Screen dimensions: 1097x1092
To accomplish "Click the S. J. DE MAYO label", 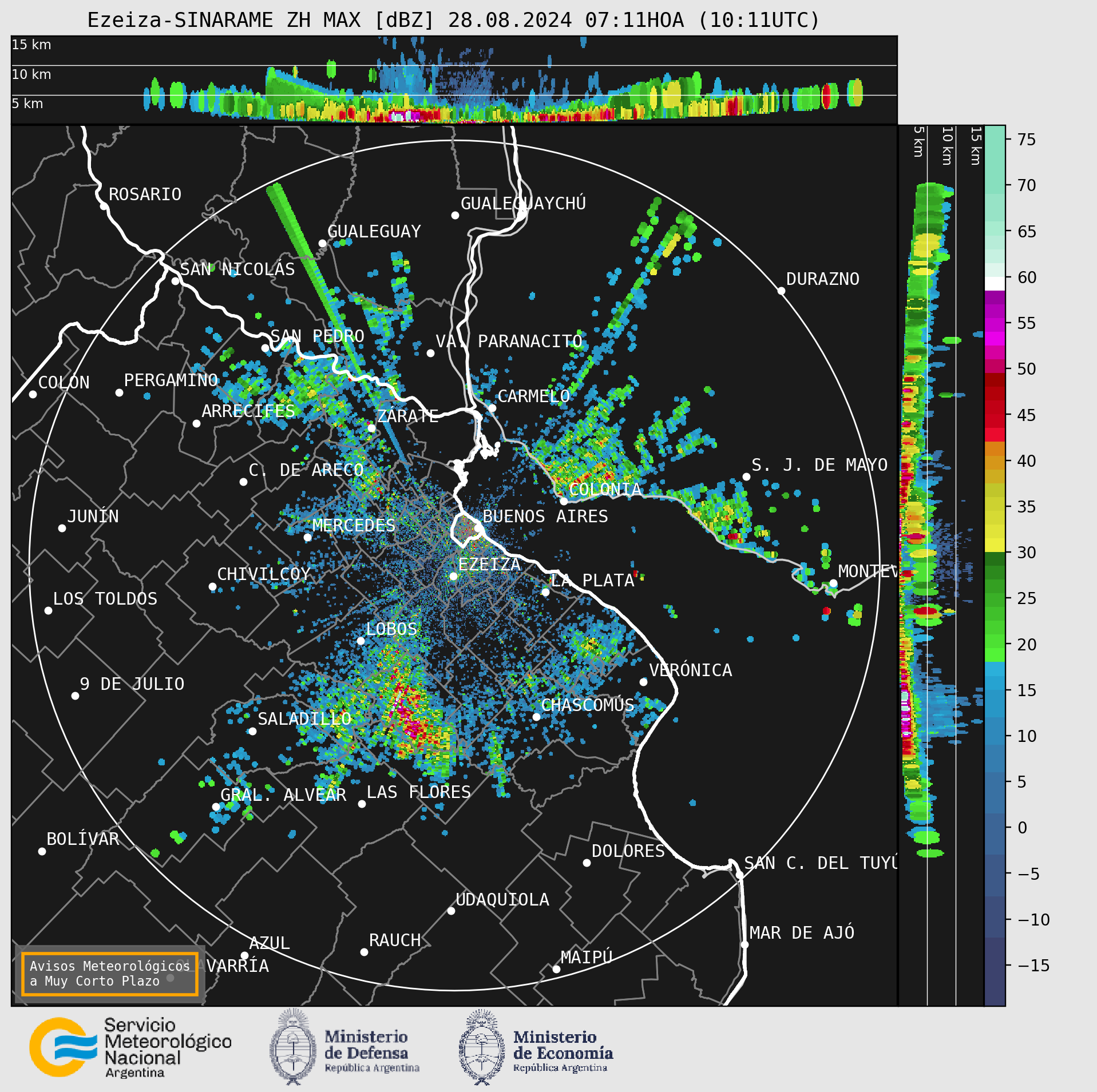I will click(819, 464).
